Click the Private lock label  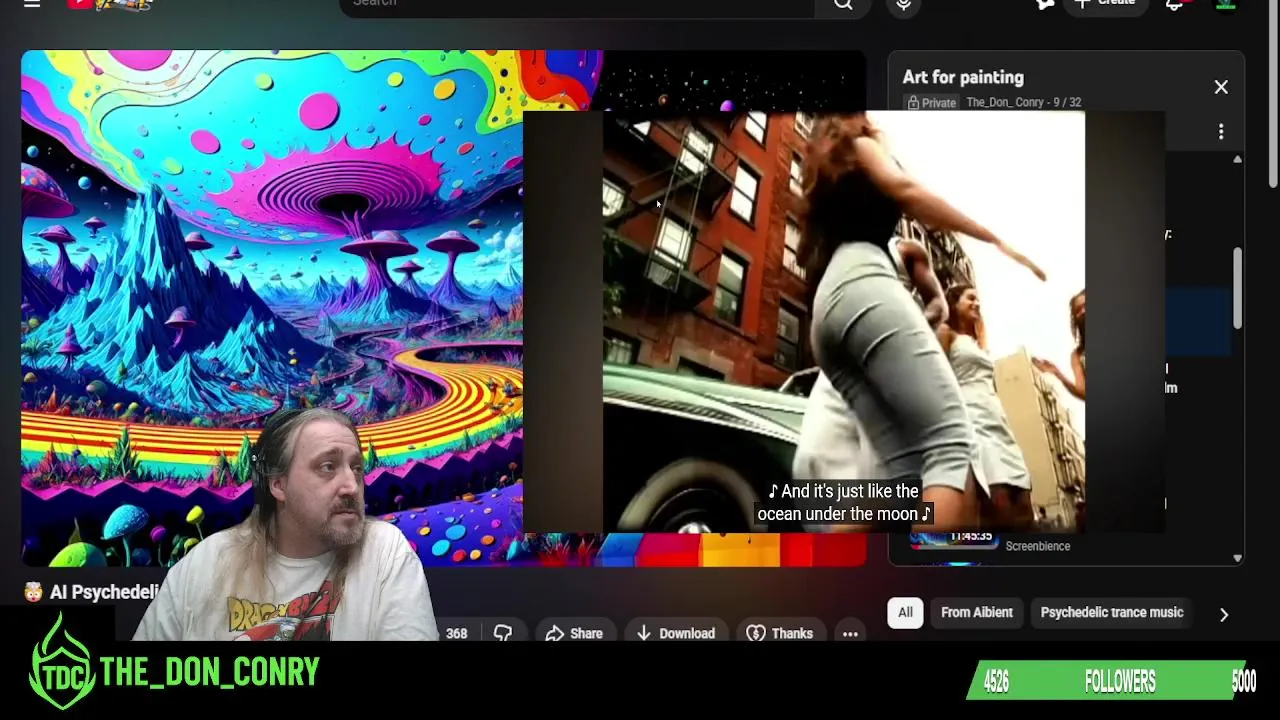point(932,102)
